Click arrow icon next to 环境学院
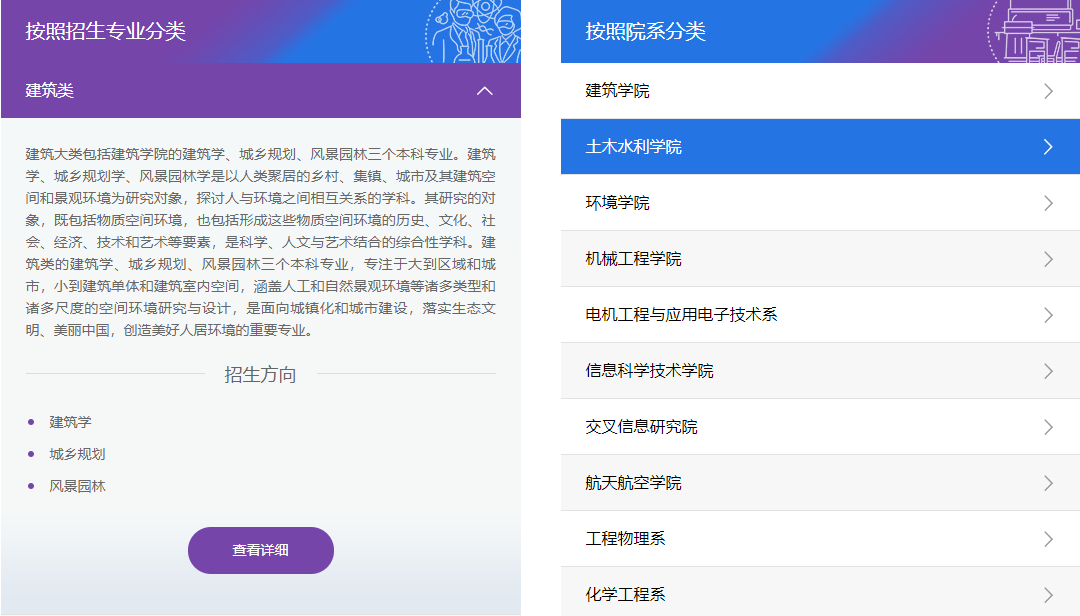The height and width of the screenshot is (616, 1080). (1048, 203)
